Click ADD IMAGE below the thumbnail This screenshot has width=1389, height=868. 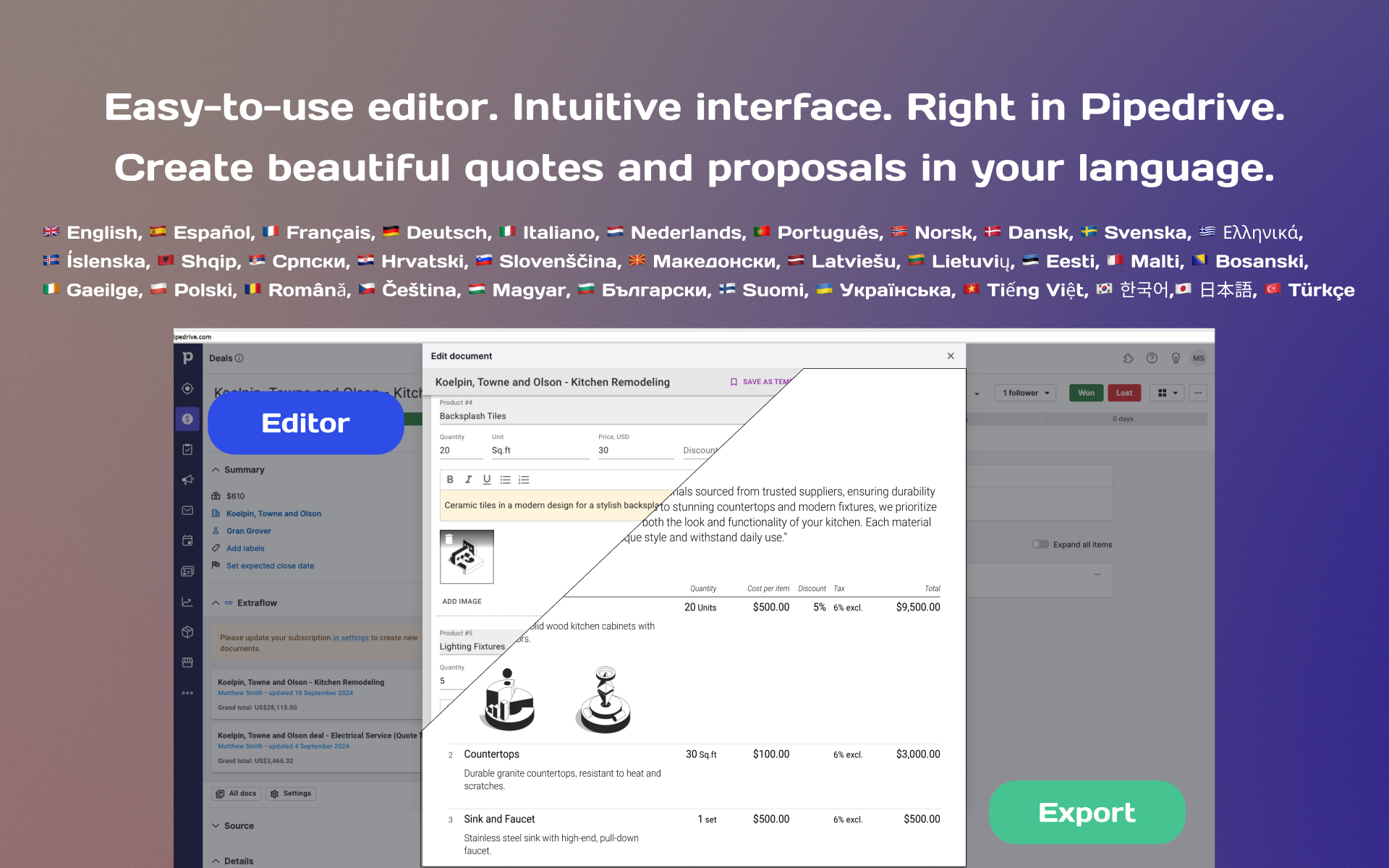[462, 601]
